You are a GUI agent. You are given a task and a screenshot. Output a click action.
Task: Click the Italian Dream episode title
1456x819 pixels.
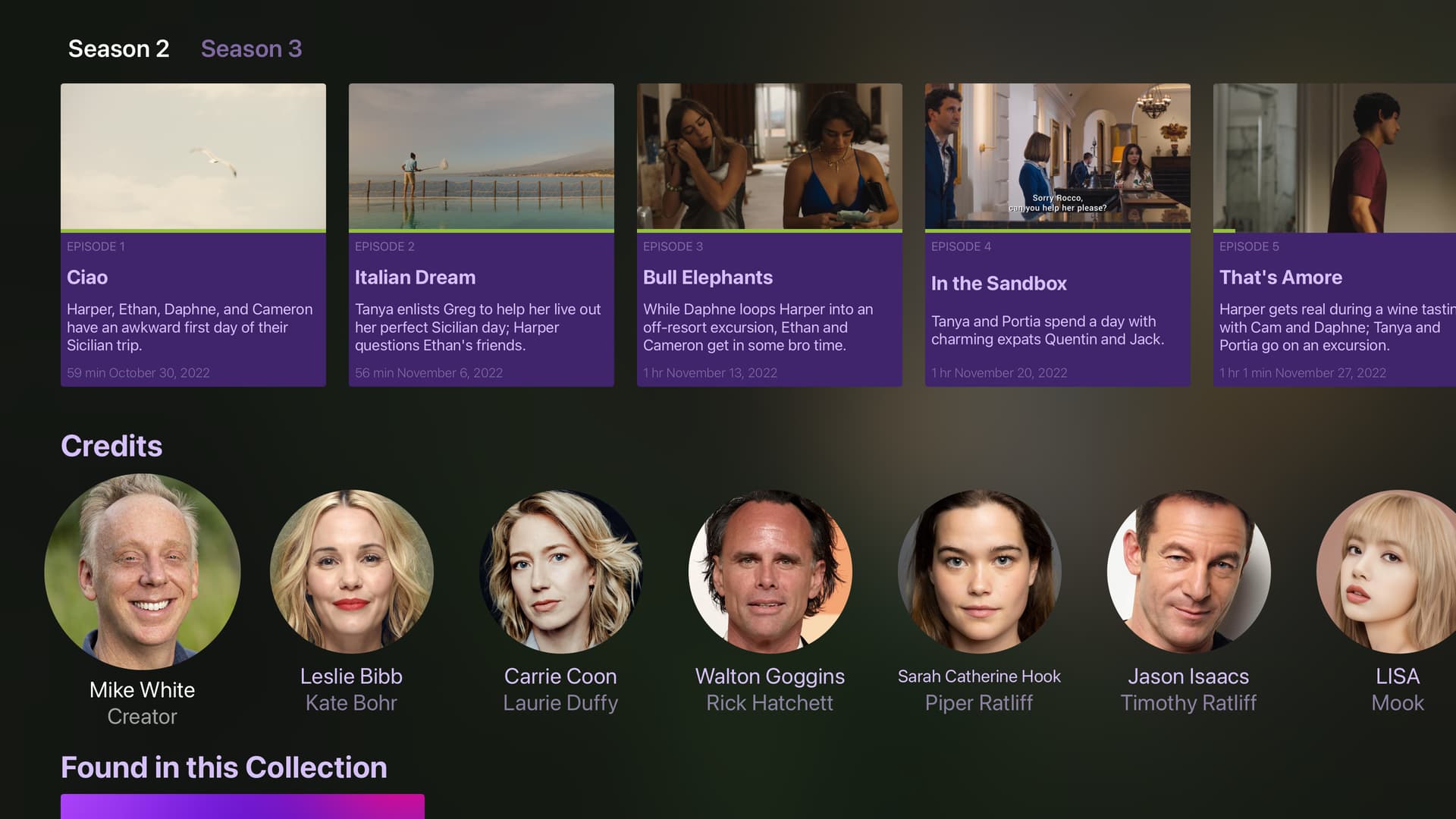point(416,278)
